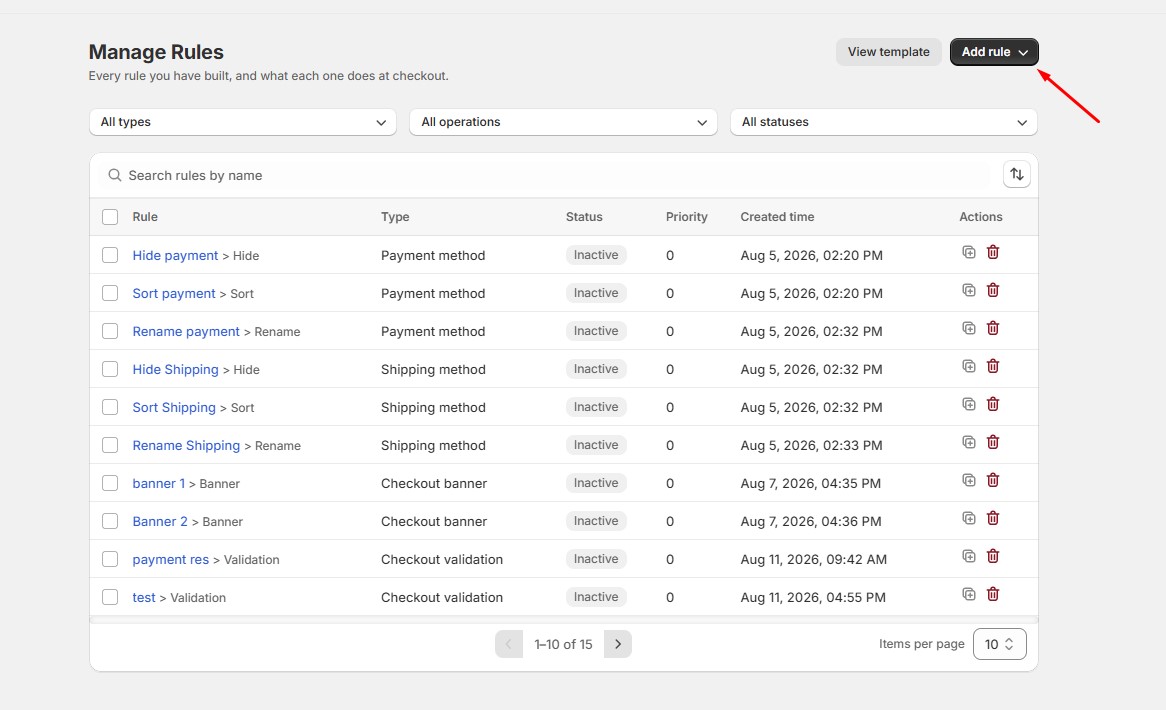This screenshot has height=710, width=1166.
Task: Click the Type column header
Action: (395, 216)
